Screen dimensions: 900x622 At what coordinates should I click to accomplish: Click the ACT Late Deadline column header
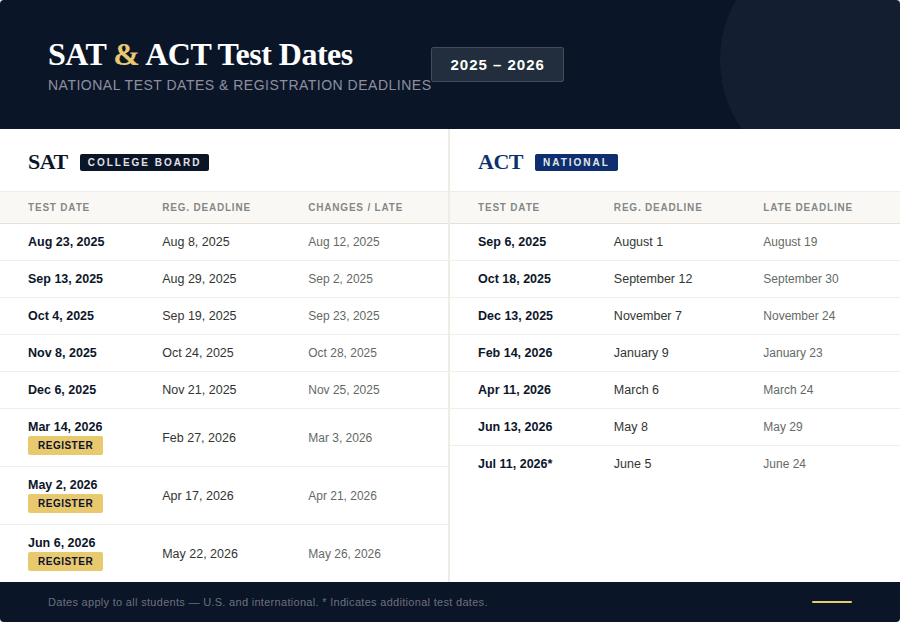[x=807, y=208]
